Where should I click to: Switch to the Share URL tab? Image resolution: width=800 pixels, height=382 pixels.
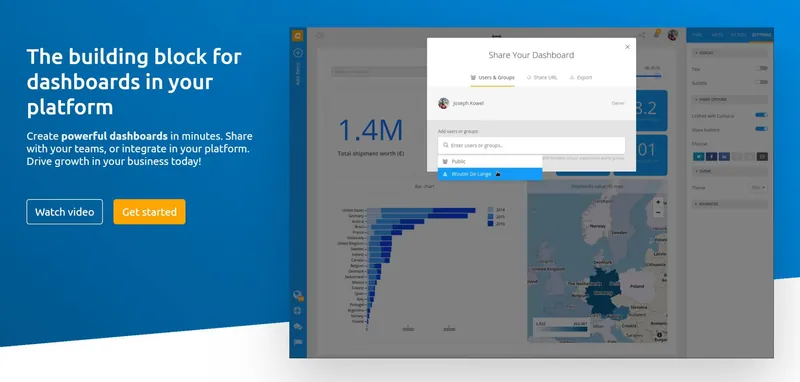[542, 78]
